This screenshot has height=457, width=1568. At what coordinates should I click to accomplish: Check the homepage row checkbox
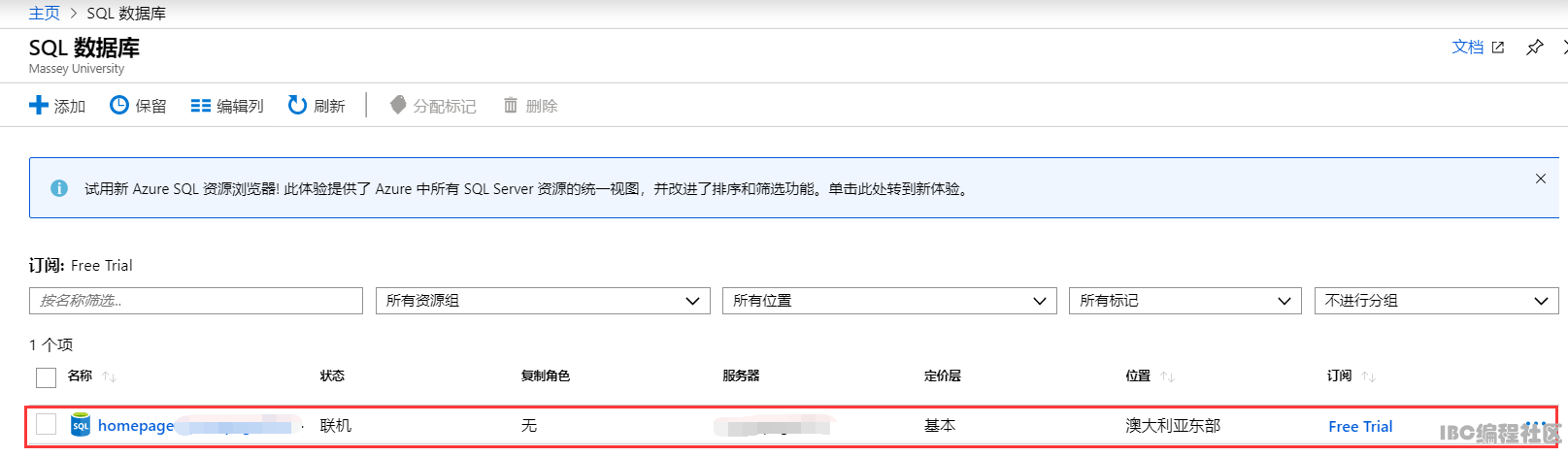pyautogui.click(x=46, y=424)
